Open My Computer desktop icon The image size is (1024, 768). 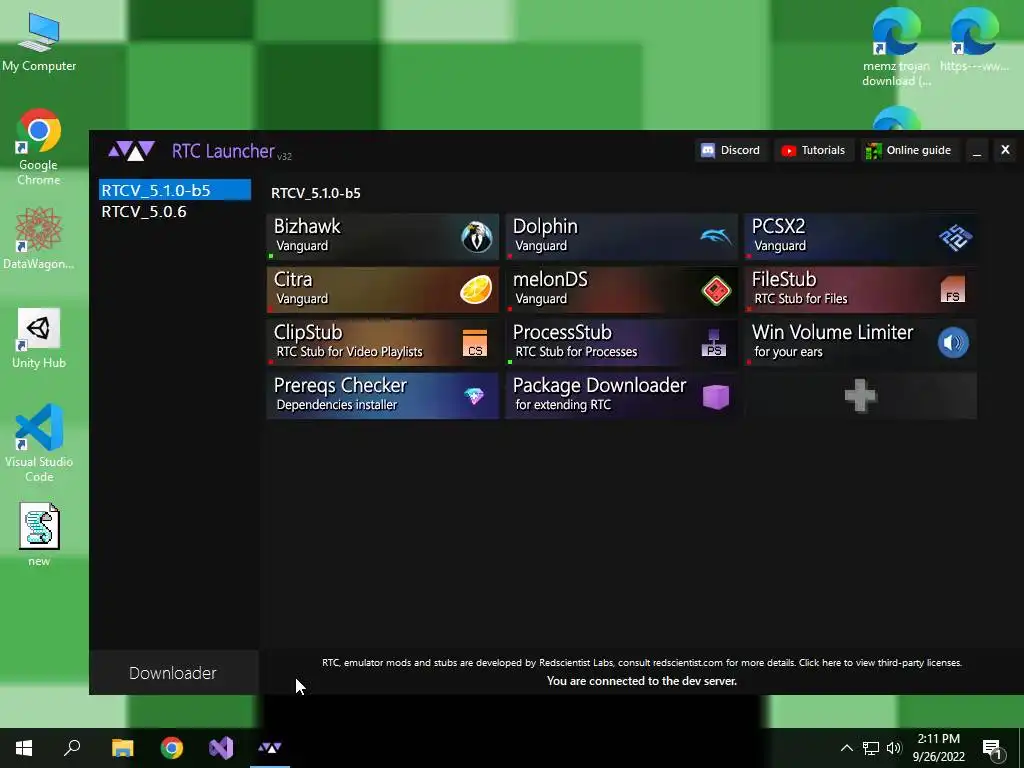[x=39, y=41]
